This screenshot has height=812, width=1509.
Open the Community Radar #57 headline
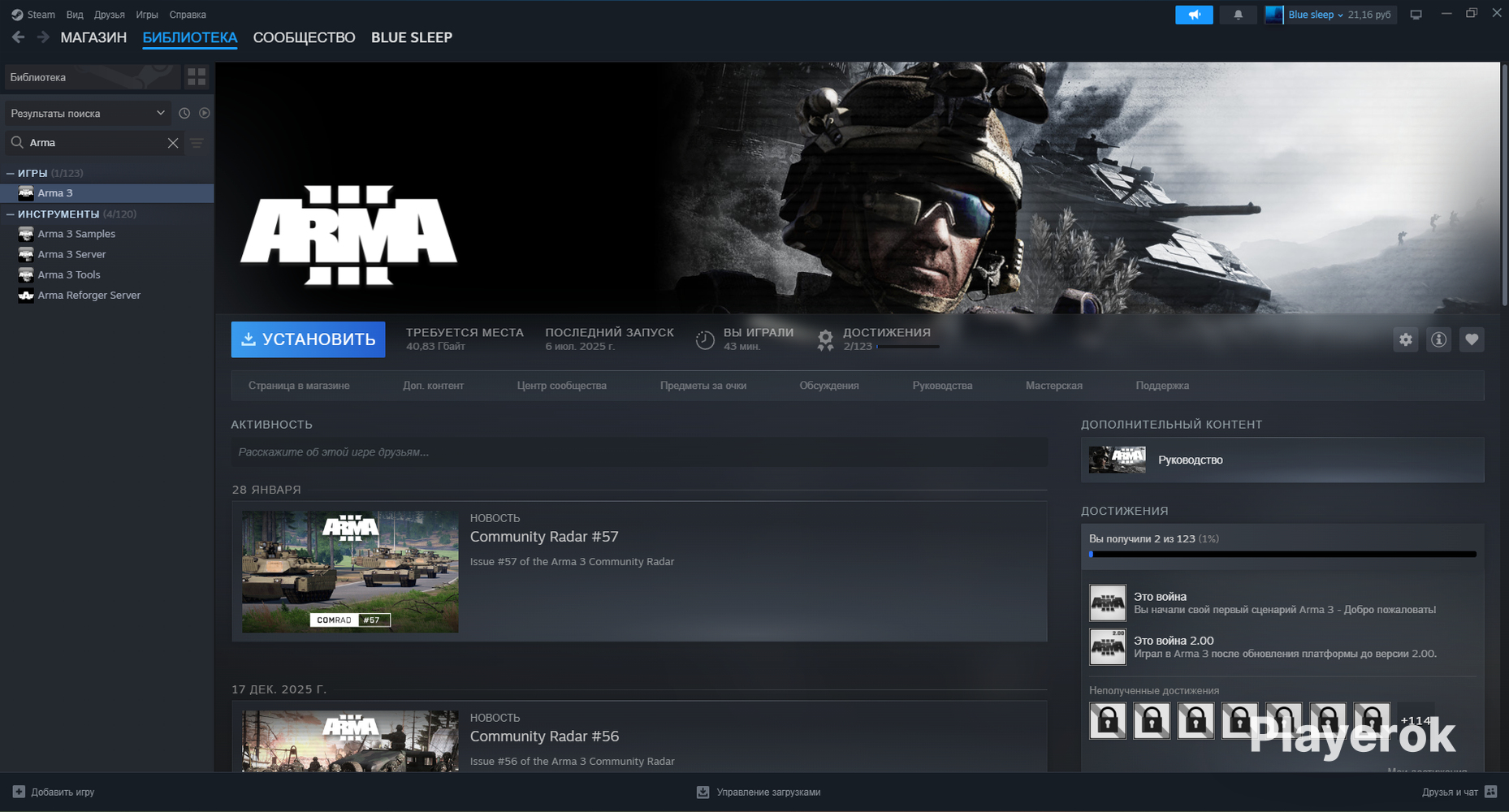pos(544,537)
